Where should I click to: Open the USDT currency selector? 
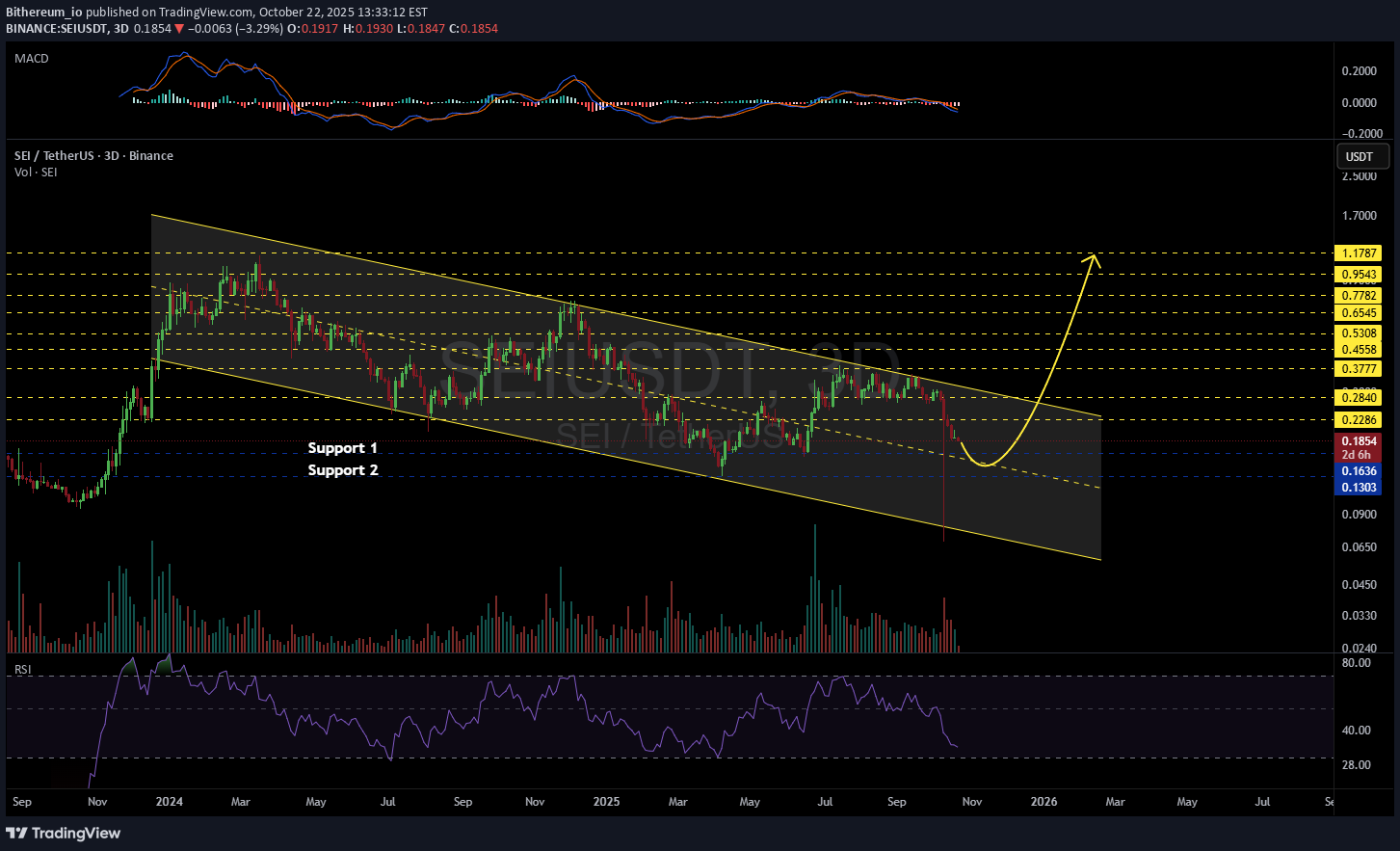1360,156
